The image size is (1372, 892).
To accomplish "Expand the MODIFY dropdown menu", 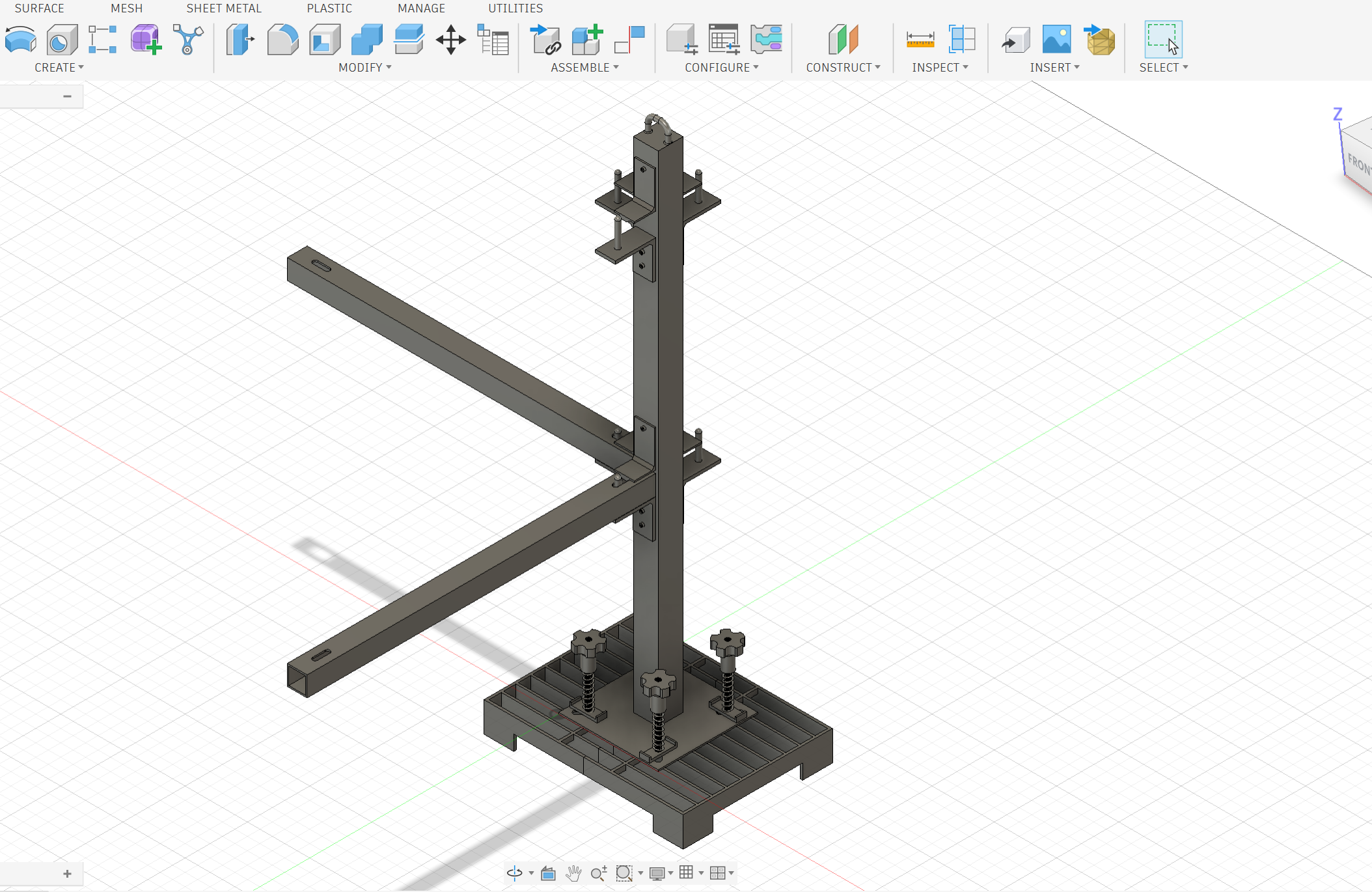I will 365,68.
